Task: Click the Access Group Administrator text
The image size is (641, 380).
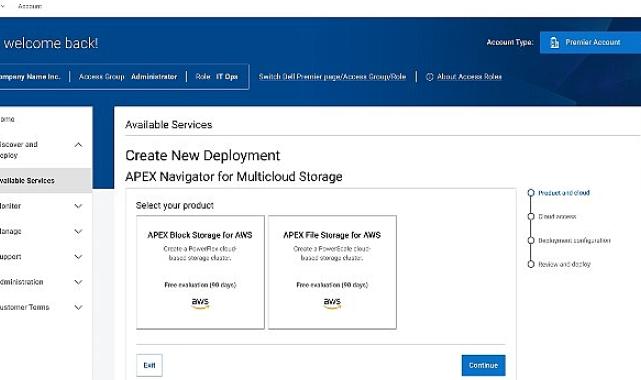Action: [128, 77]
